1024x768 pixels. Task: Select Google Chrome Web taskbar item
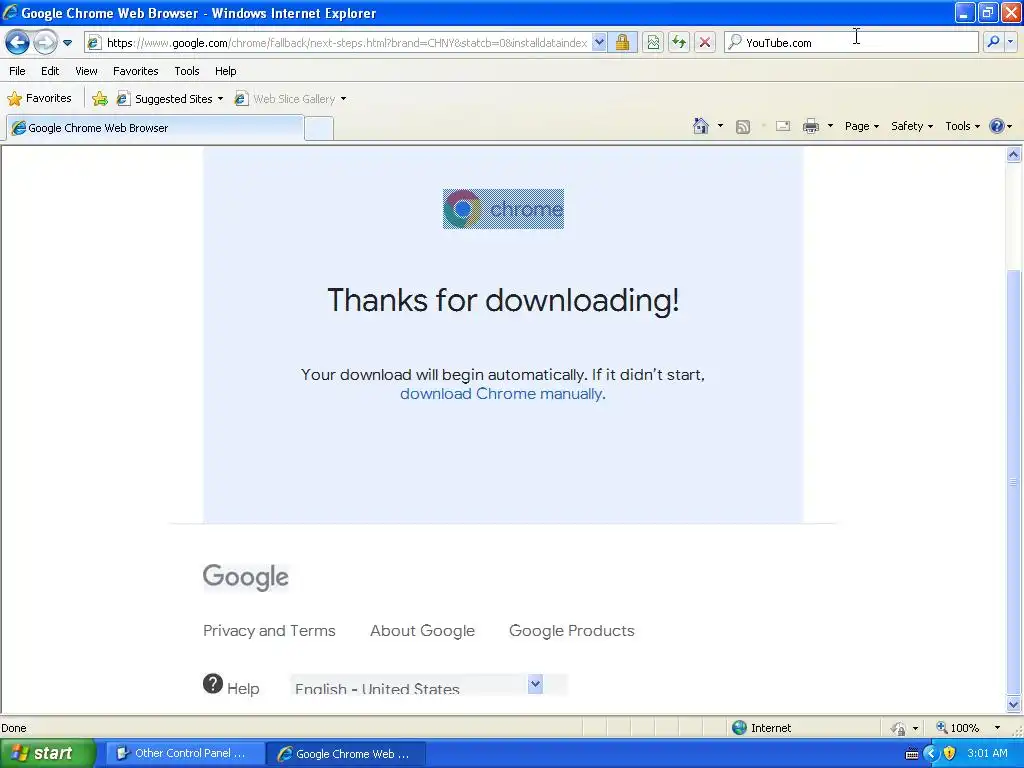coord(346,754)
